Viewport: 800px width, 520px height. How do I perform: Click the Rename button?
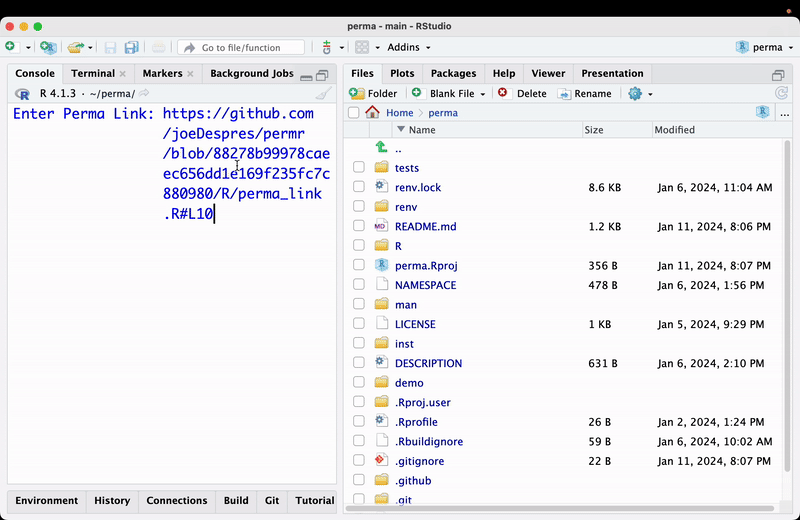pyautogui.click(x=585, y=93)
